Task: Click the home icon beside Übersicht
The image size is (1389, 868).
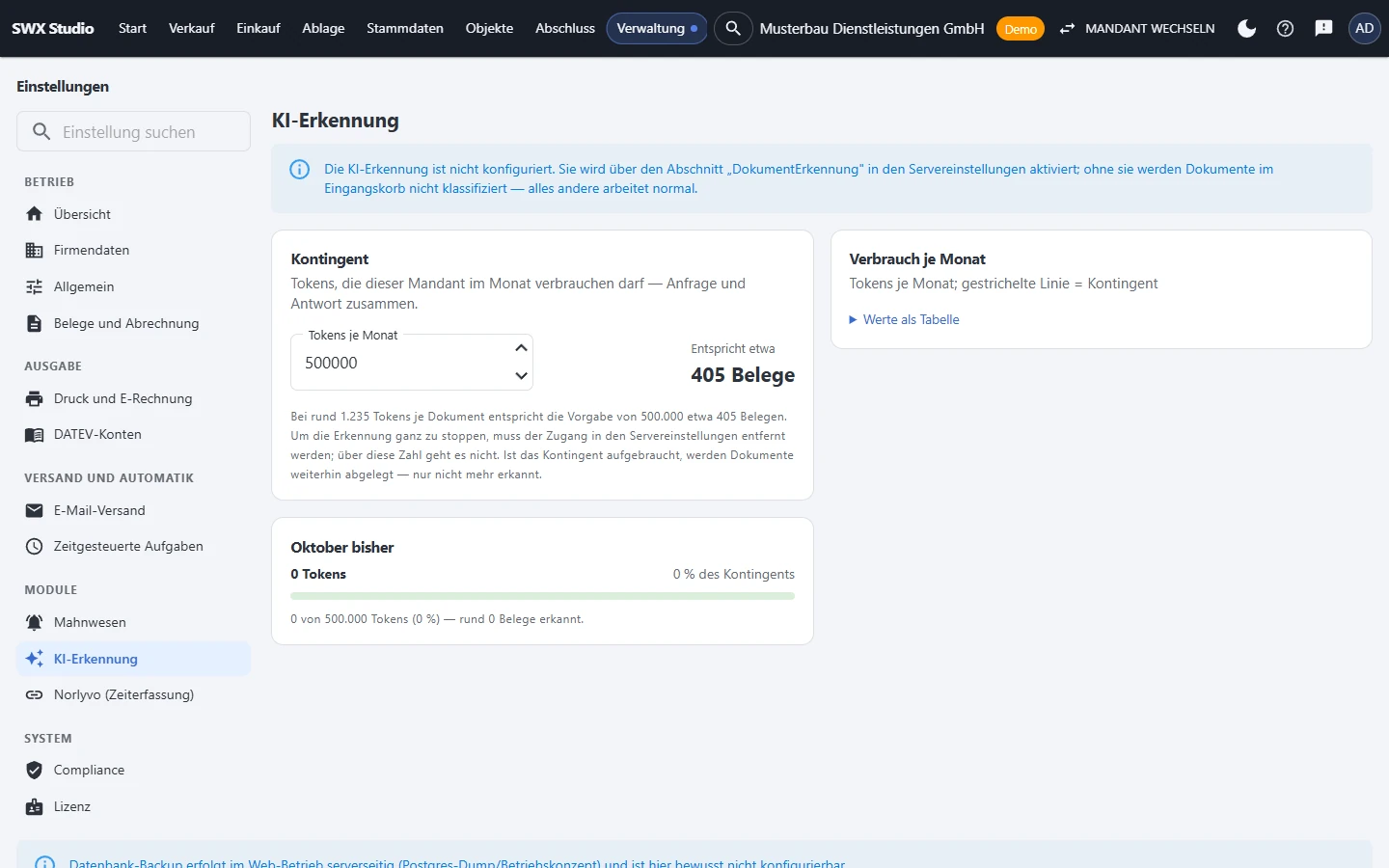Action: point(35,214)
